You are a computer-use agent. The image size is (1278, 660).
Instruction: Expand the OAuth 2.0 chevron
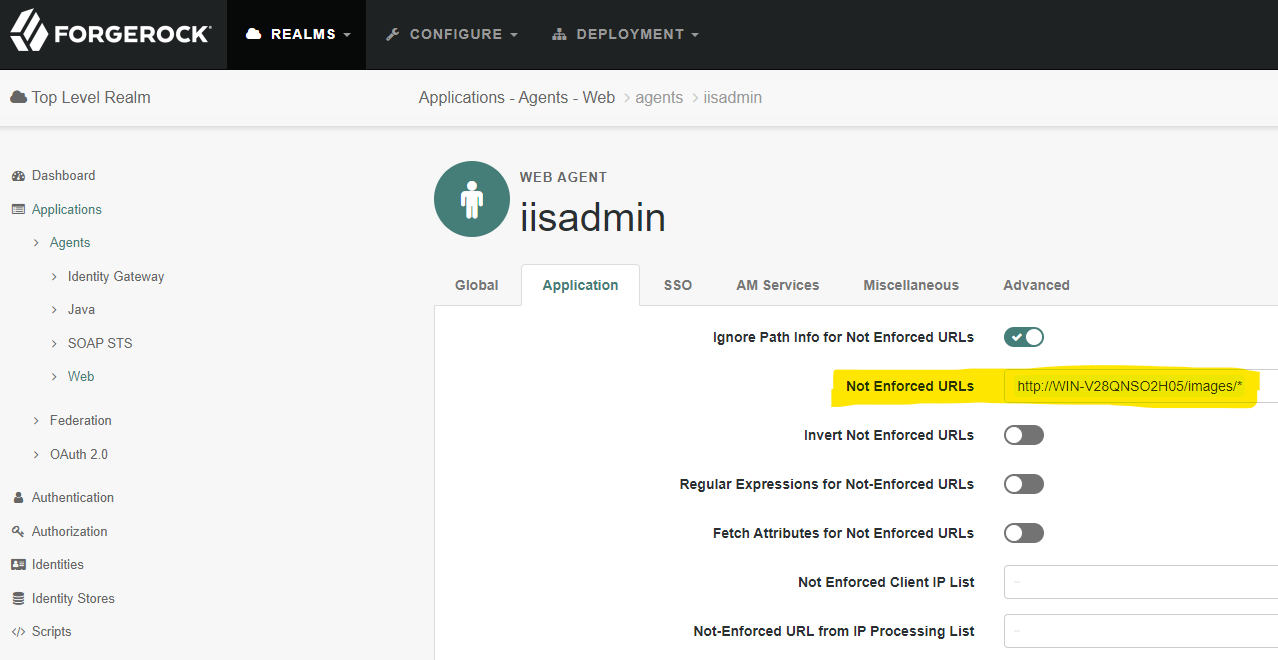[x=37, y=455]
